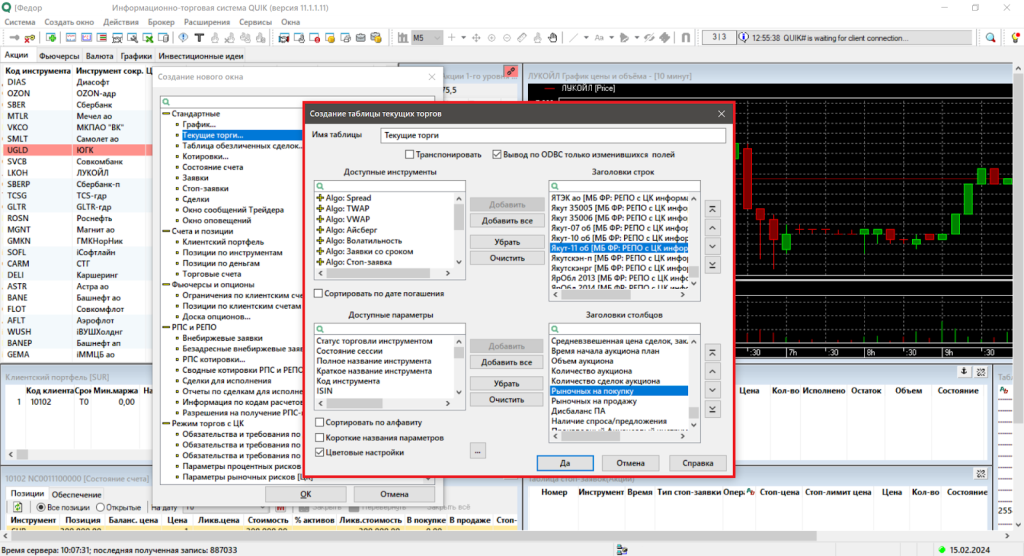Open the Сервисы menu
The image size is (1024, 556).
click(255, 22)
